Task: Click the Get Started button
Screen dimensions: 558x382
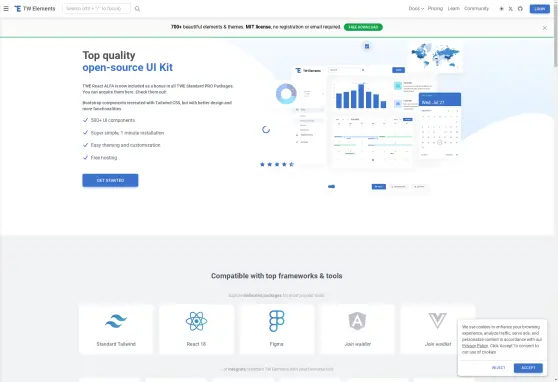Action: [x=110, y=180]
